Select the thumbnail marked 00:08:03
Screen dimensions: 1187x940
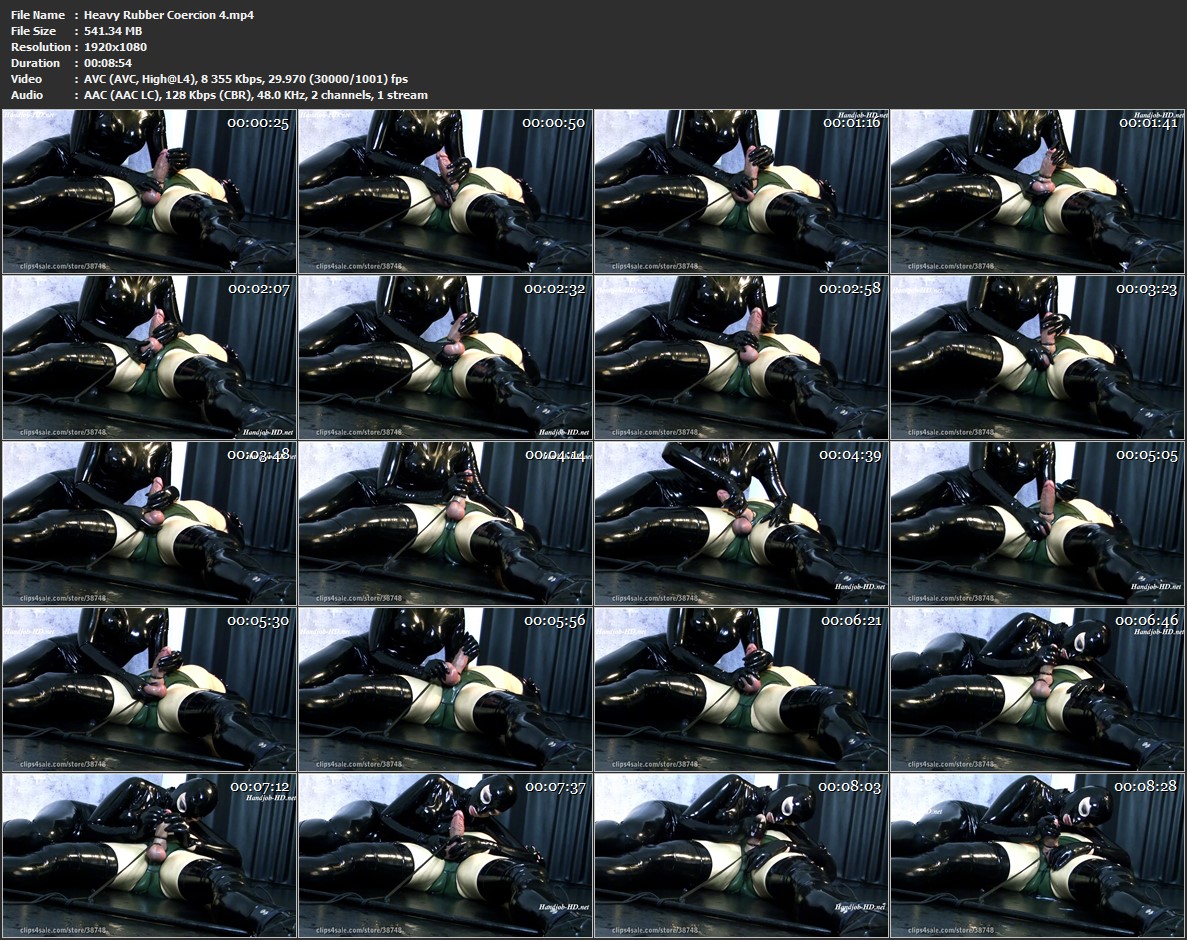click(741, 855)
